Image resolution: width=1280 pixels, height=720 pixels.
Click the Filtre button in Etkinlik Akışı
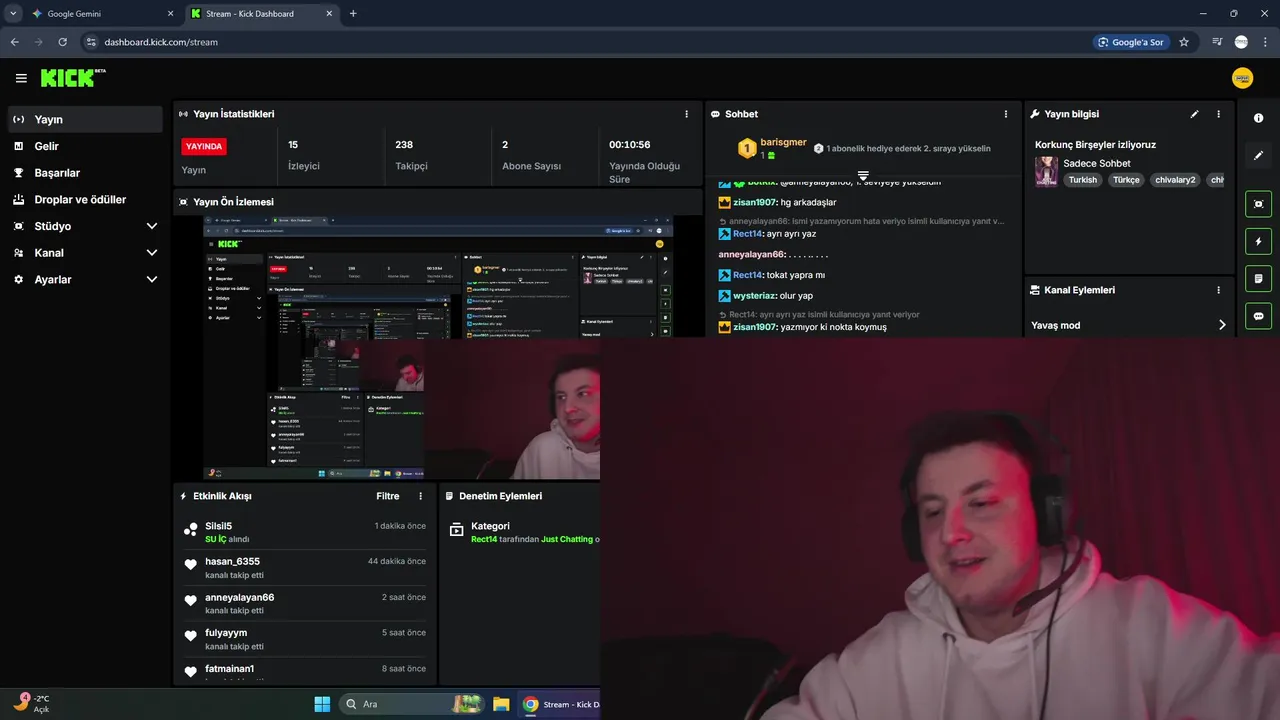(x=388, y=496)
